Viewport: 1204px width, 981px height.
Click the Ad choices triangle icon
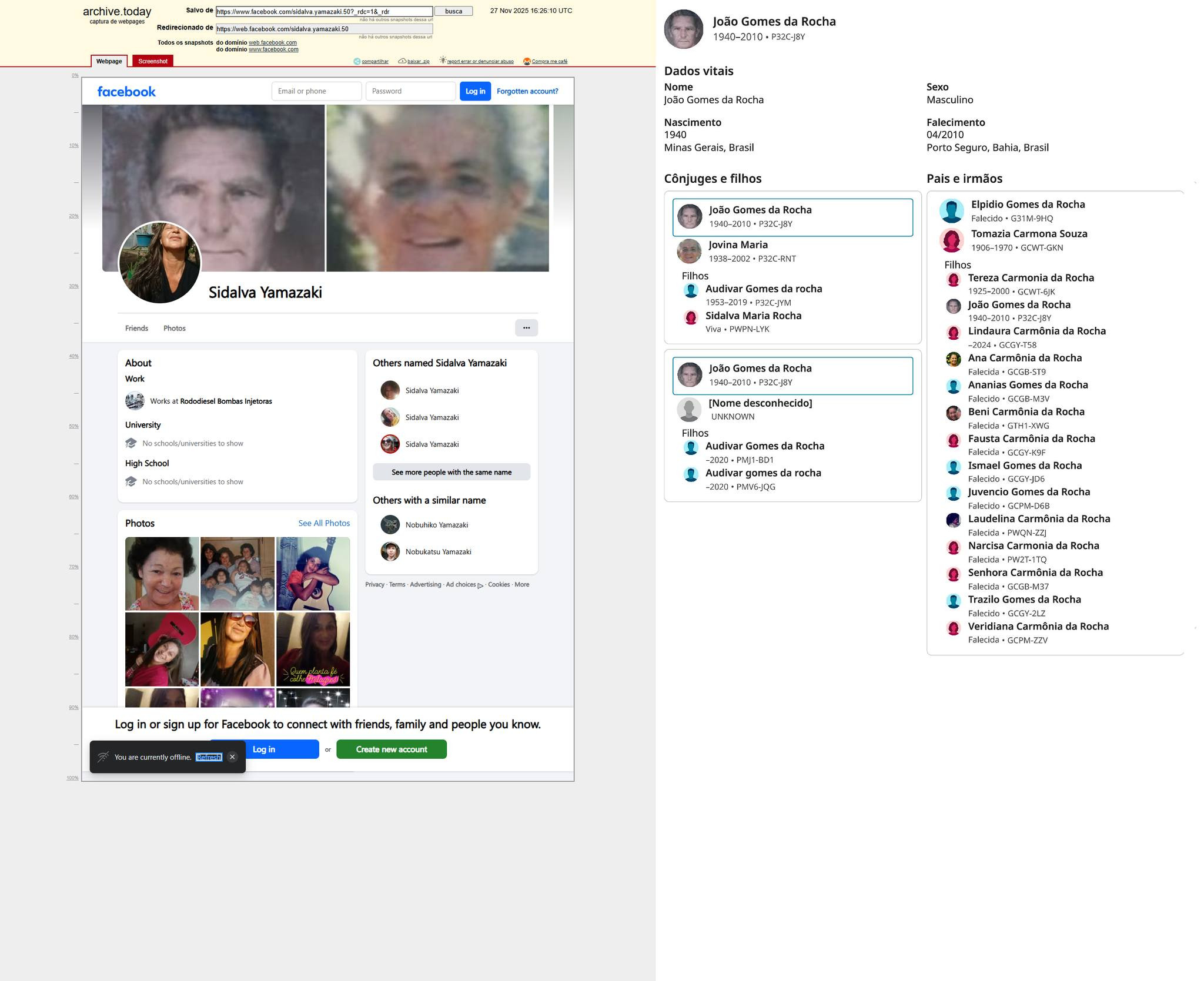(x=480, y=585)
